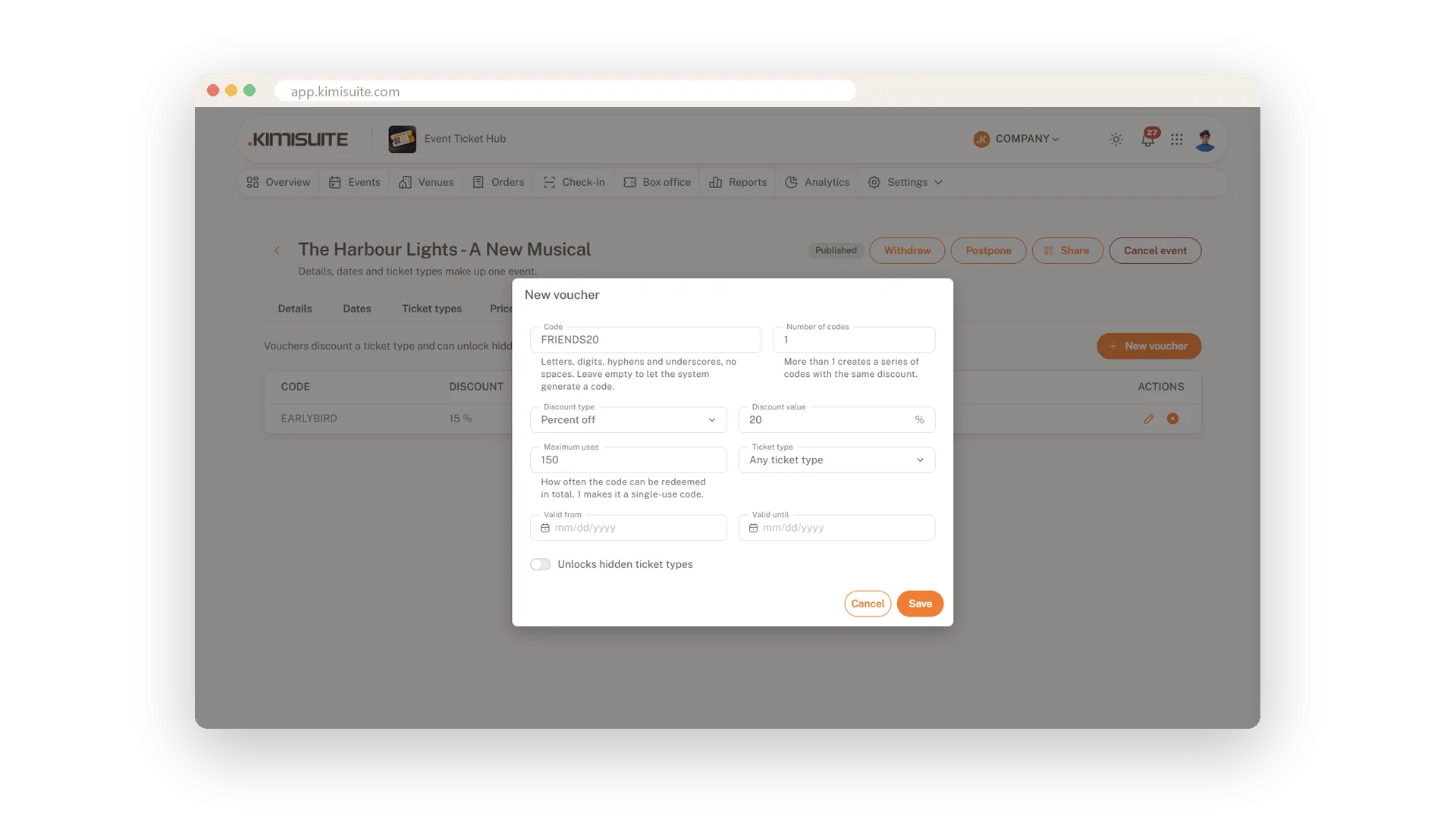Viewport: 1456px width, 819px height.
Task: Click the Cancel event button
Action: pyautogui.click(x=1155, y=251)
